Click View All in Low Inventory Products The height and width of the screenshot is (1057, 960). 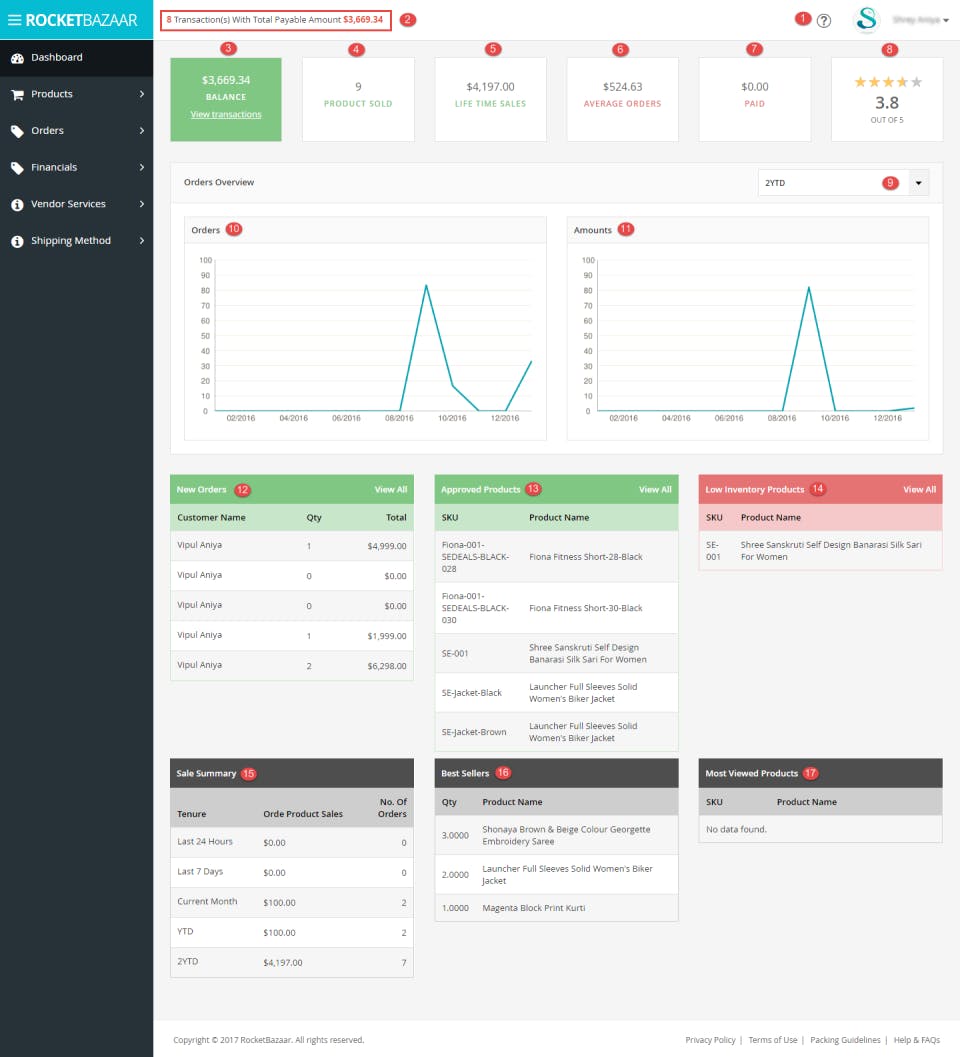tap(920, 489)
